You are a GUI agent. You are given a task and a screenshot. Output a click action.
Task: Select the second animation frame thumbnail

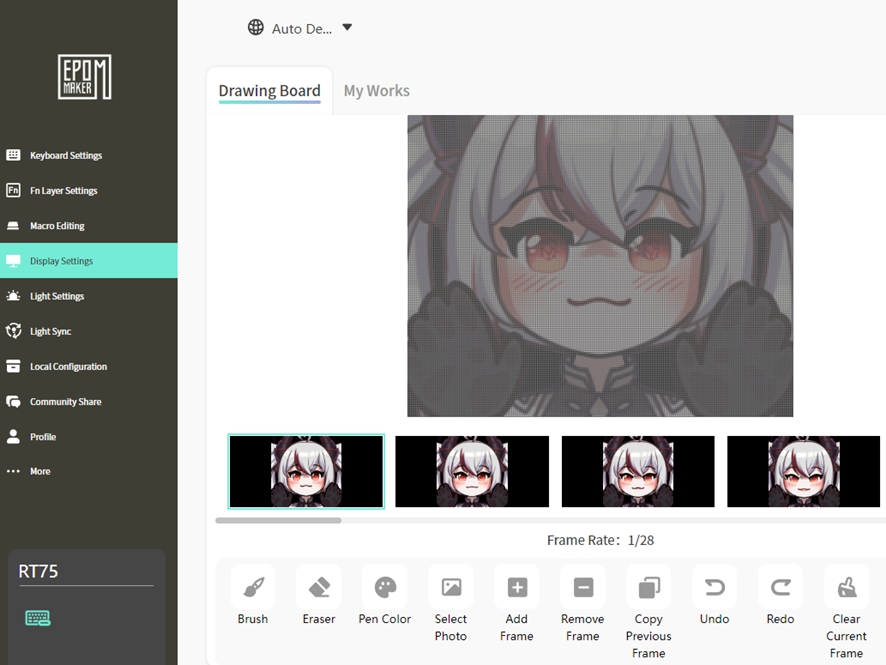tap(472, 471)
